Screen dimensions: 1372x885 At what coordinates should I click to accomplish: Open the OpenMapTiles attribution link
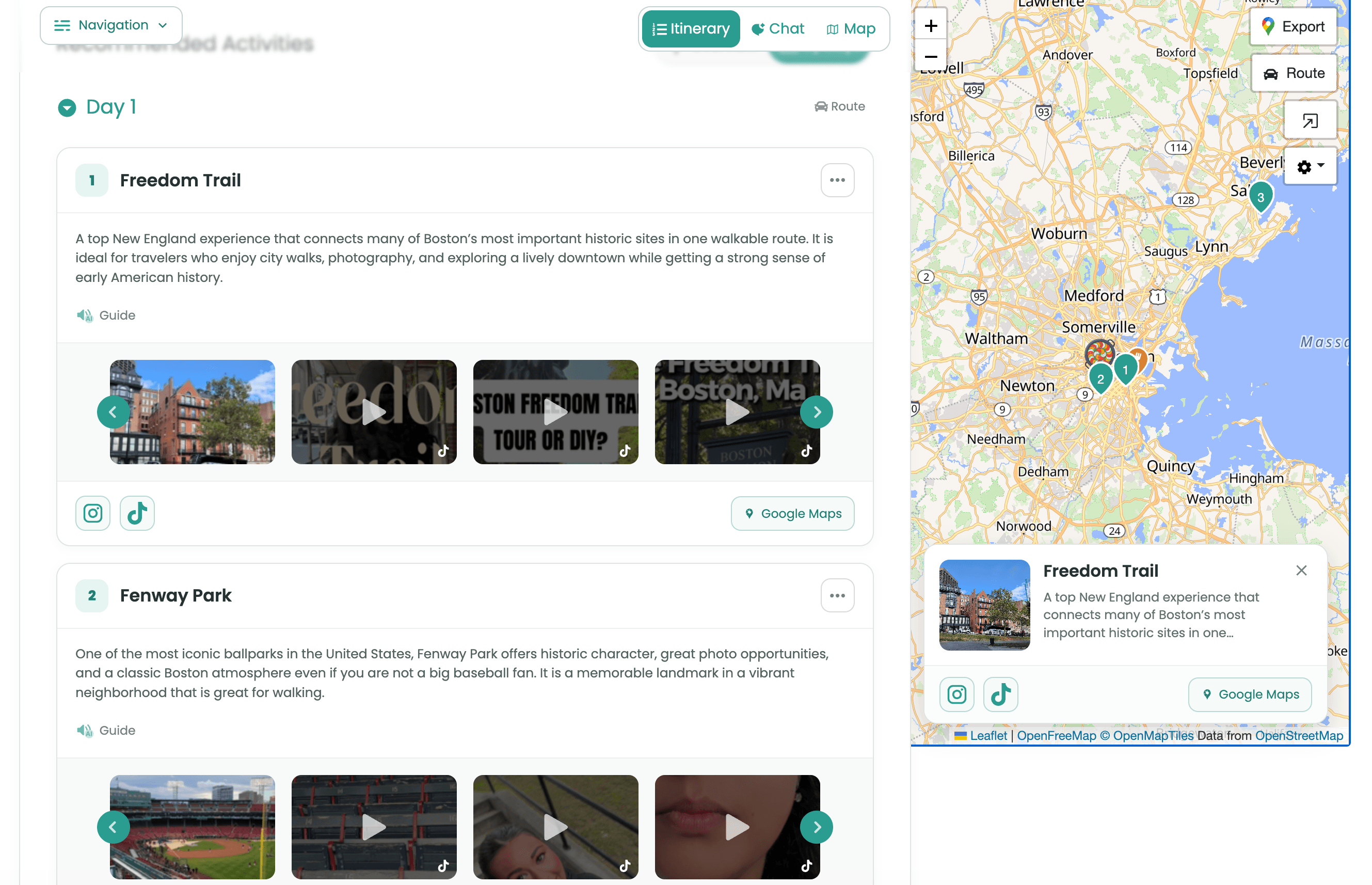click(1146, 736)
